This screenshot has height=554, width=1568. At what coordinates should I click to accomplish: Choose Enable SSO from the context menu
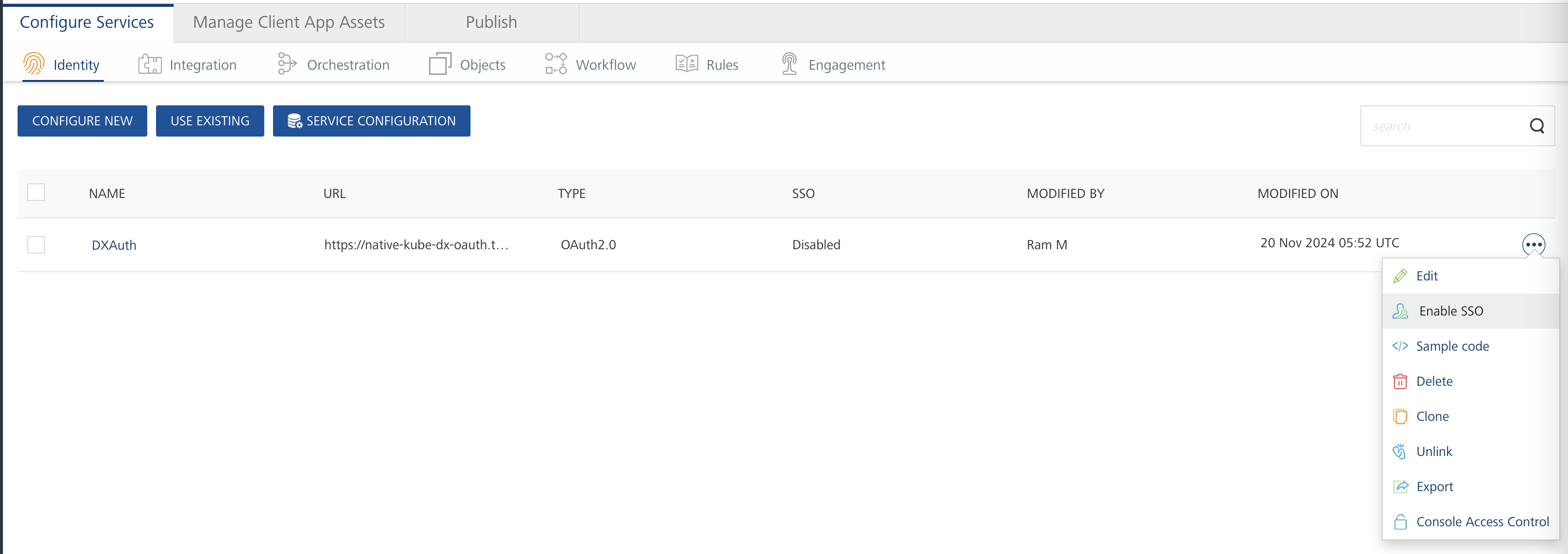pyautogui.click(x=1450, y=311)
